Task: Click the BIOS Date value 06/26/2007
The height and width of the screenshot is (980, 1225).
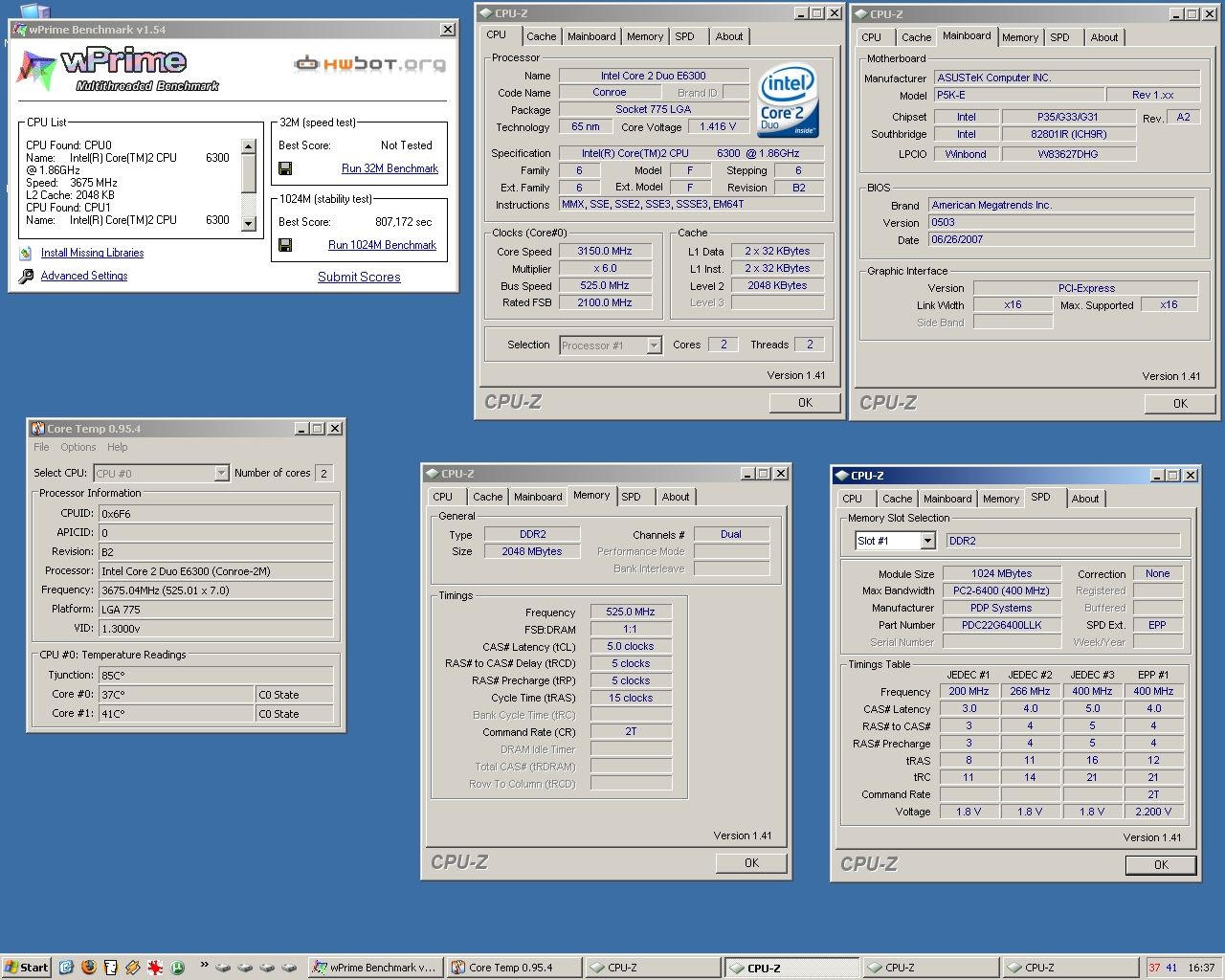Action: pyautogui.click(x=1061, y=239)
